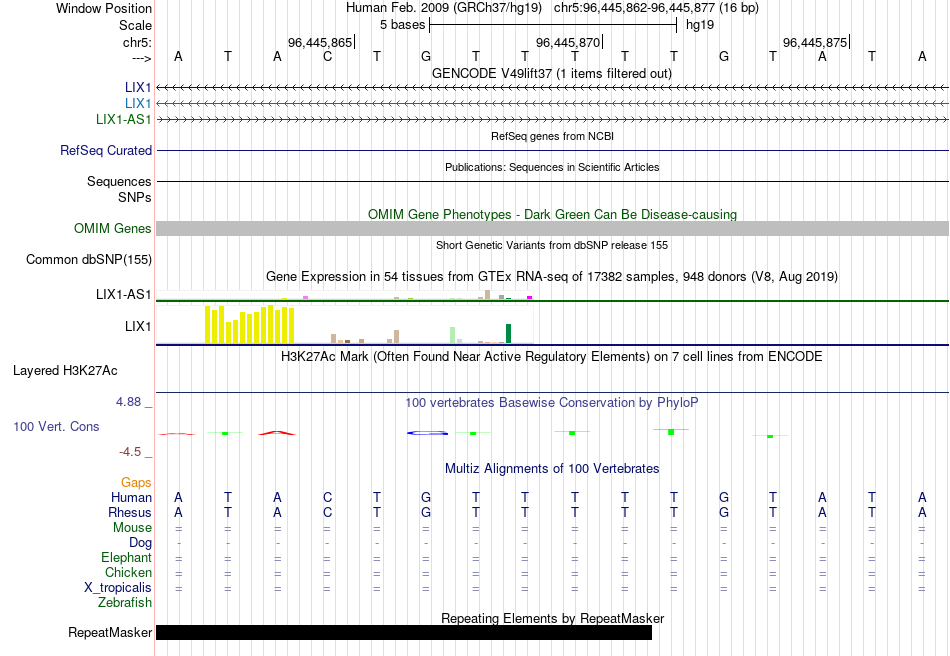The image size is (950, 656).
Task: Click the Scale label
Action: tap(136, 25)
